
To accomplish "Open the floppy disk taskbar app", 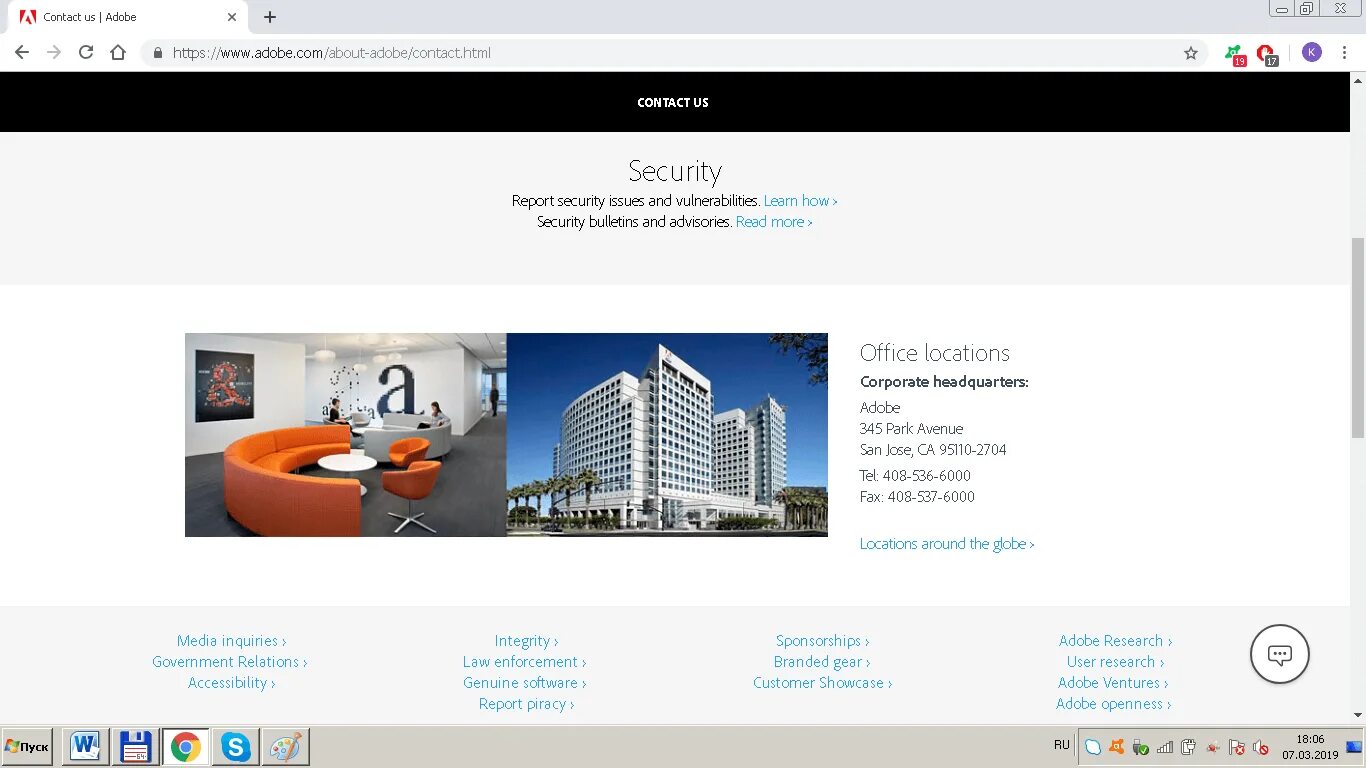I will tap(135, 747).
